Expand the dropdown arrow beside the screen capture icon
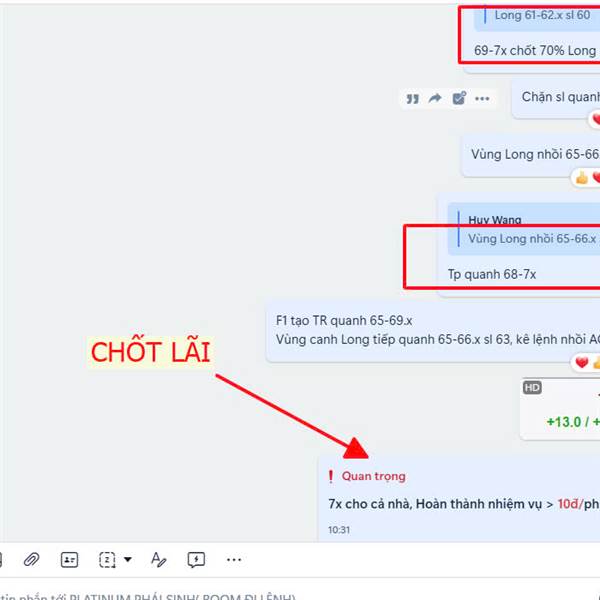The image size is (600, 600). 128,559
